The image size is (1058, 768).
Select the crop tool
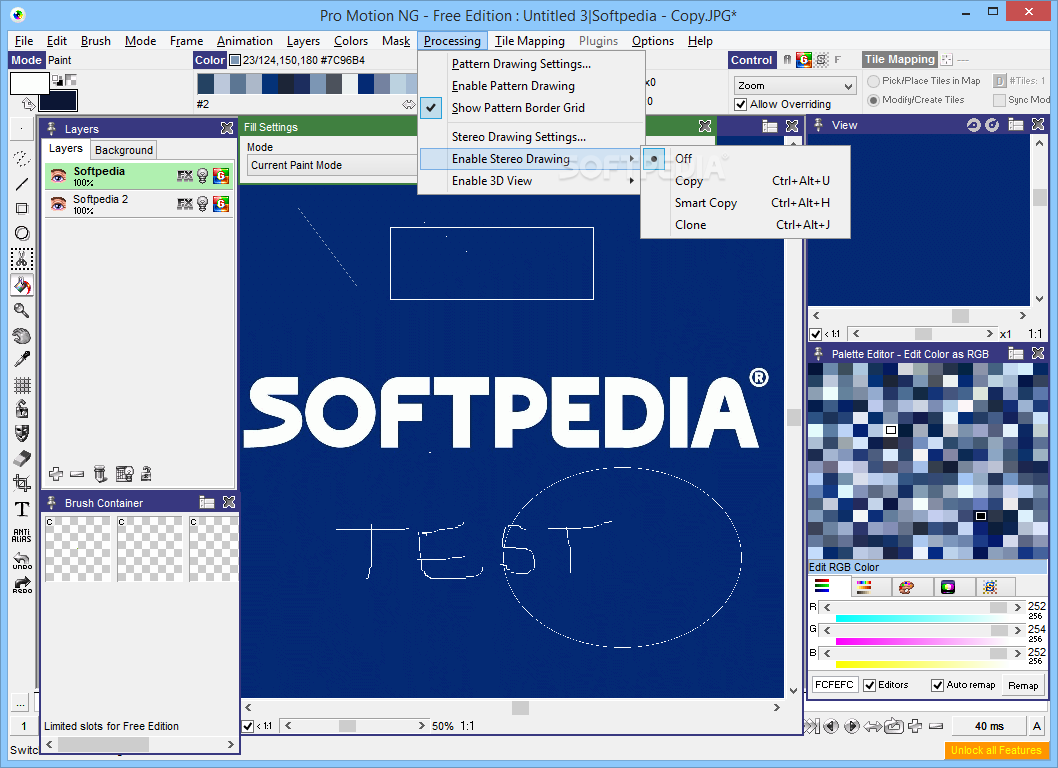(22, 483)
